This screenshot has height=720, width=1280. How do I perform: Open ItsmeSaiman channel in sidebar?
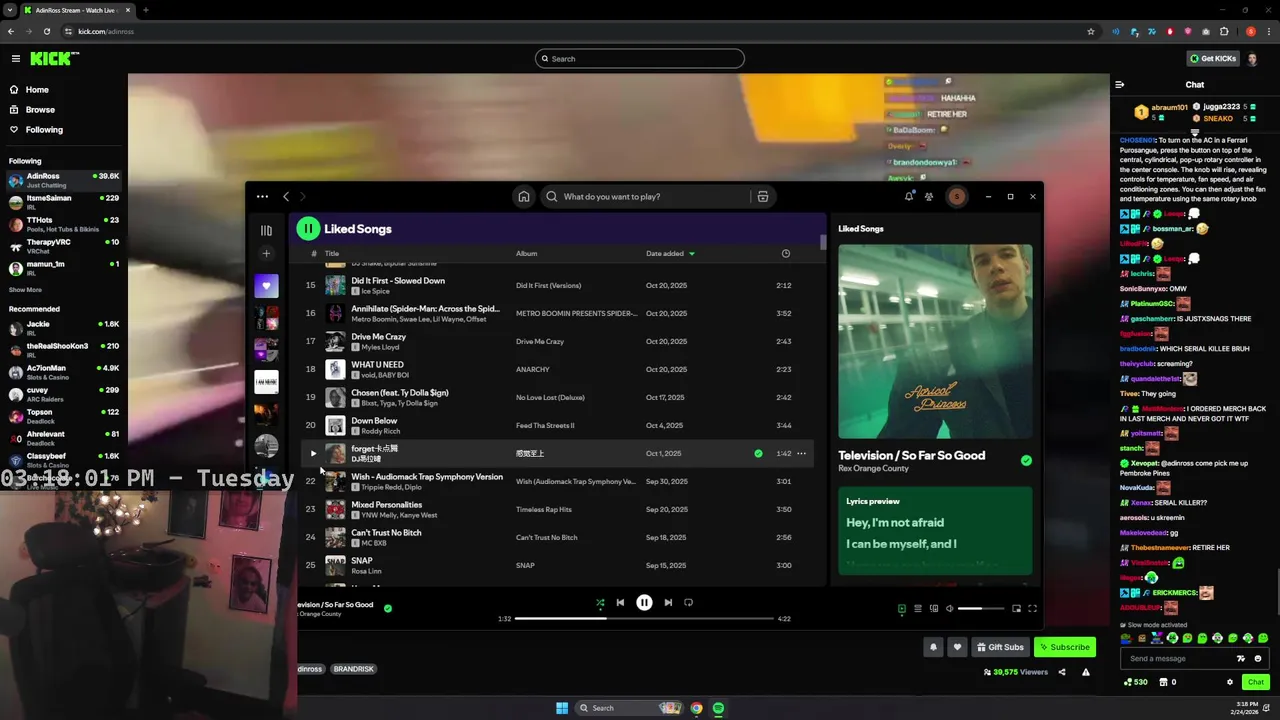[x=64, y=202]
